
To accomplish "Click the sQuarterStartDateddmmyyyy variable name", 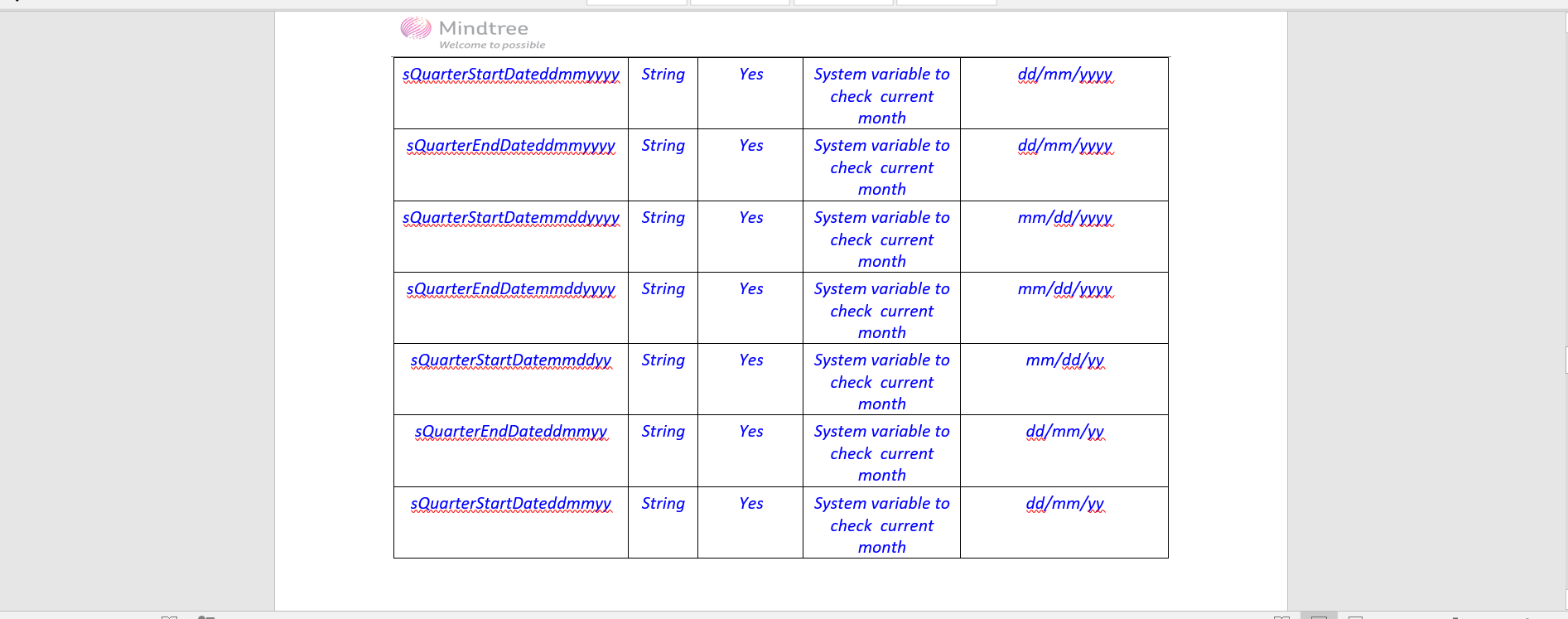I will click(x=511, y=75).
